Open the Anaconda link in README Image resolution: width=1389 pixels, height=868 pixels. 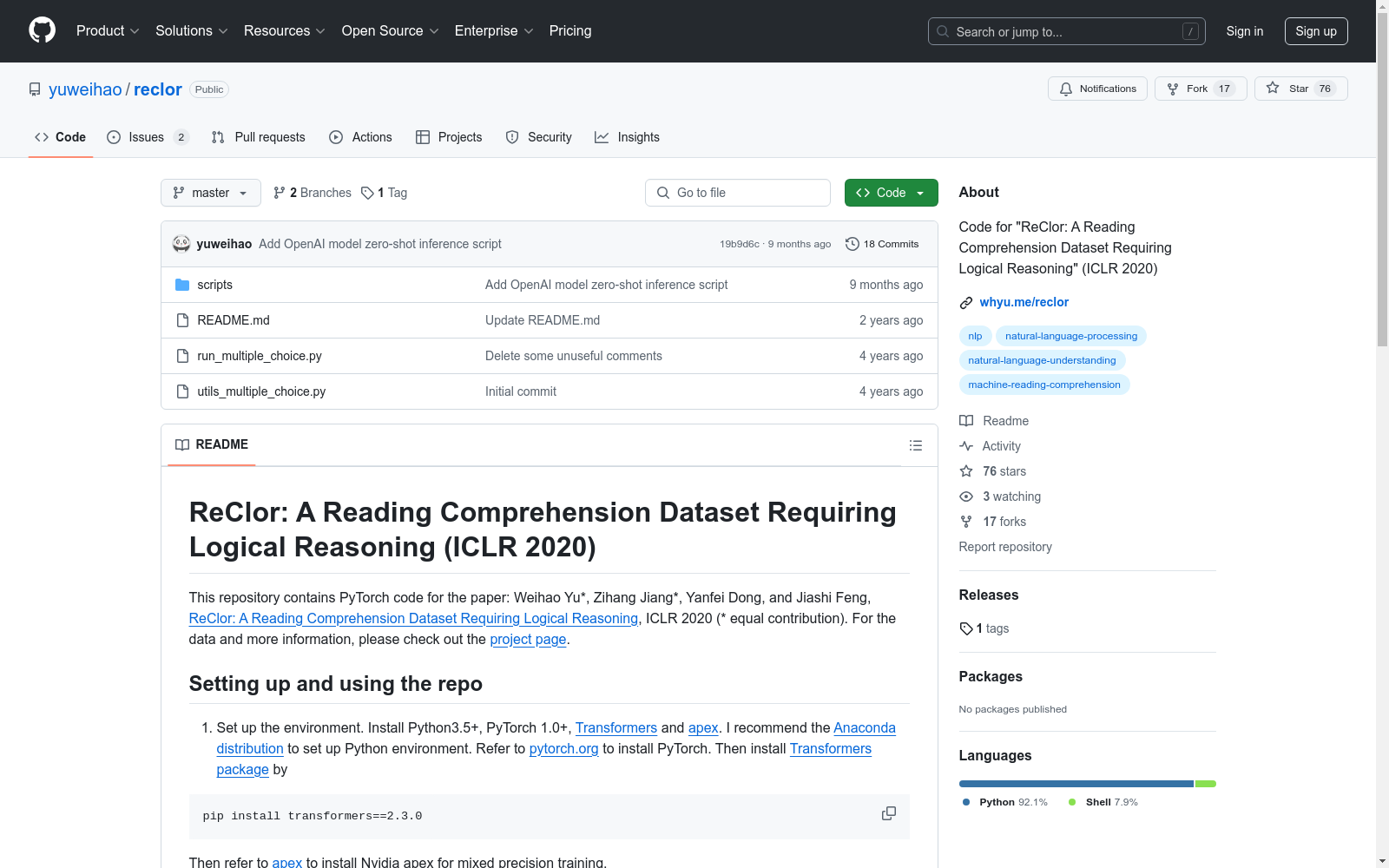click(865, 727)
